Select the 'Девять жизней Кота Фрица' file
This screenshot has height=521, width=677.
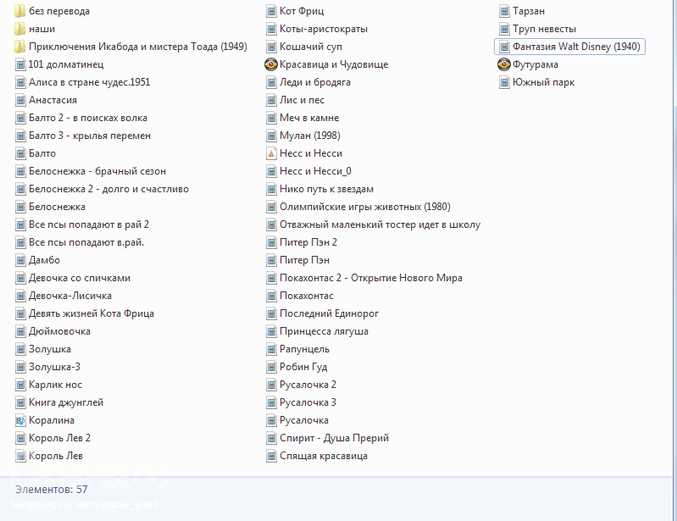(x=91, y=314)
